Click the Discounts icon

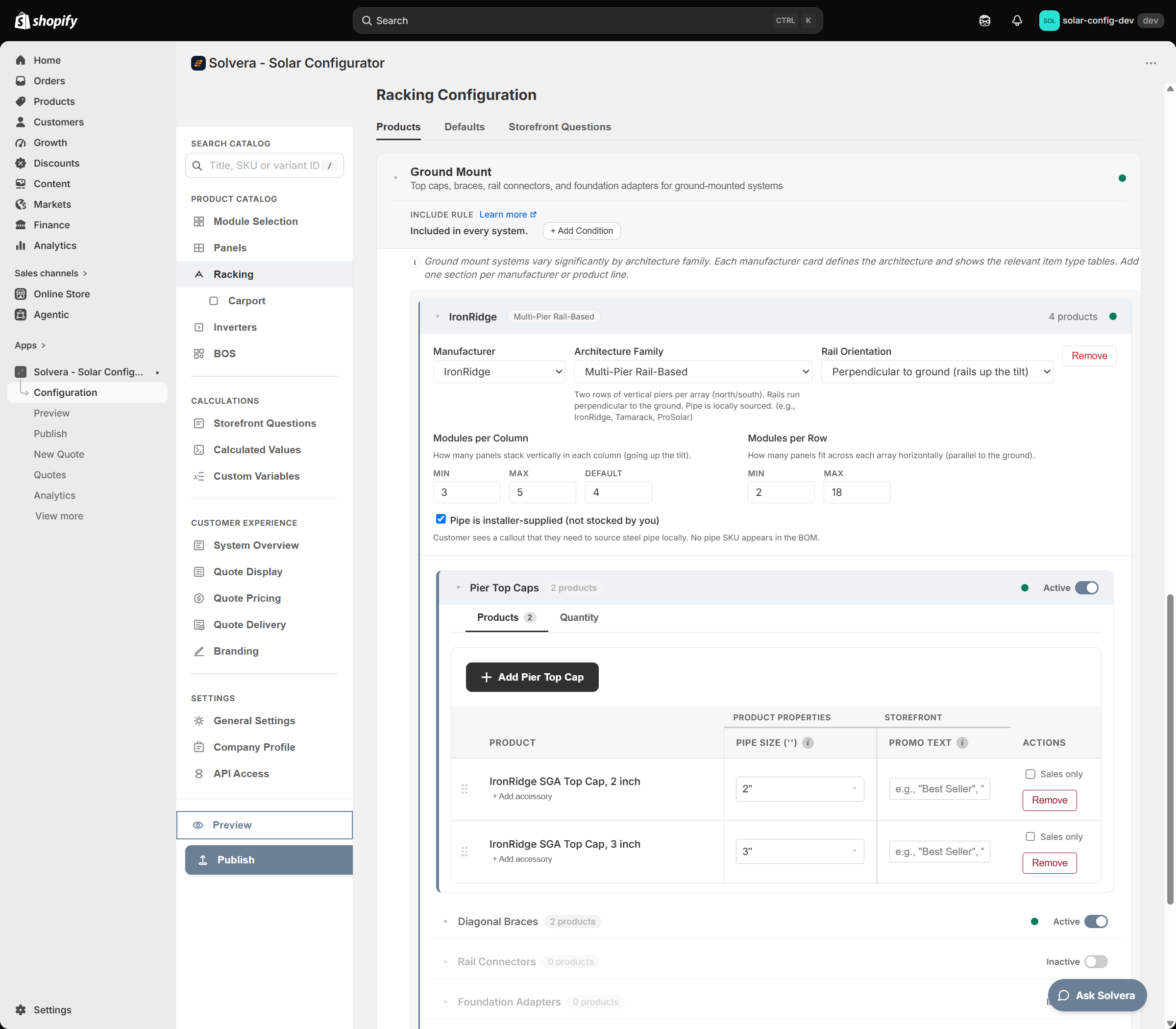pyautogui.click(x=21, y=163)
